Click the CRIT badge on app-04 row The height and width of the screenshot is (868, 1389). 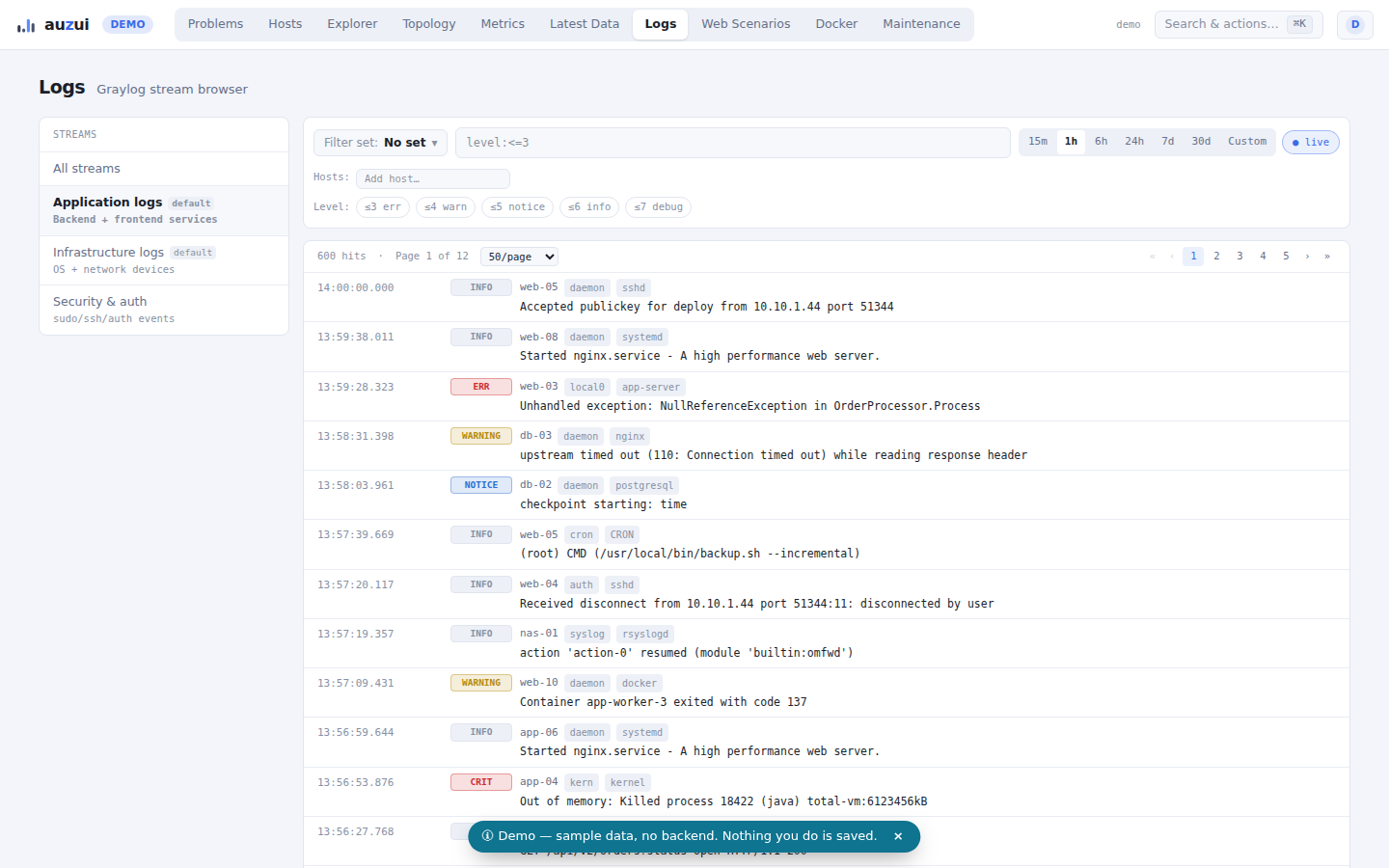tap(481, 782)
